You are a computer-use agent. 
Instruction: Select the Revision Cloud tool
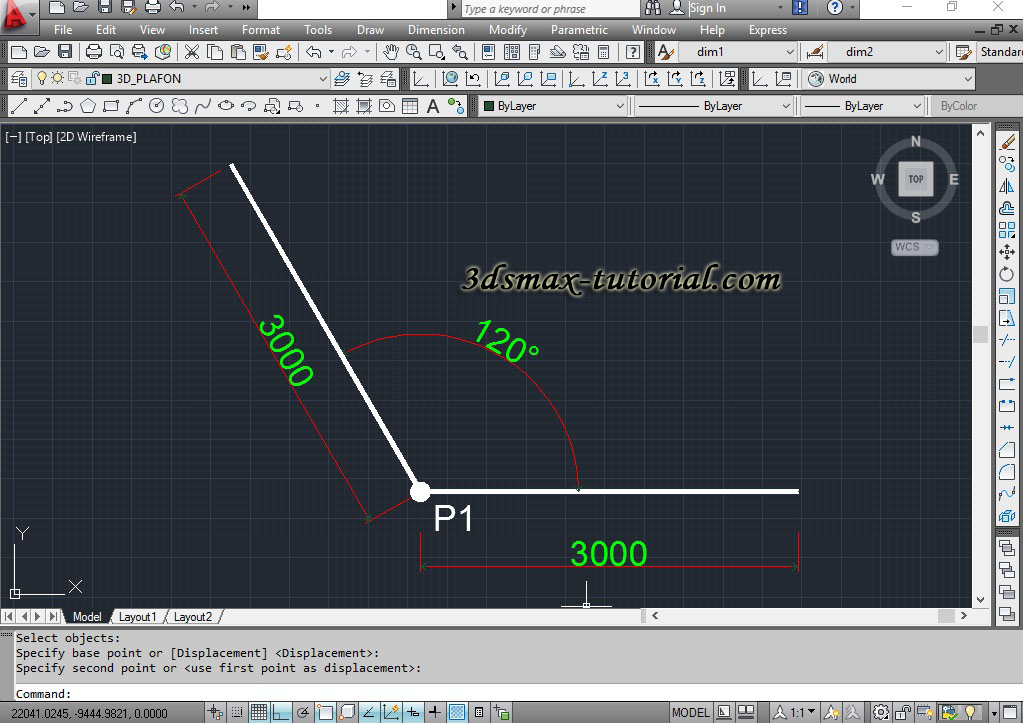tap(179, 106)
